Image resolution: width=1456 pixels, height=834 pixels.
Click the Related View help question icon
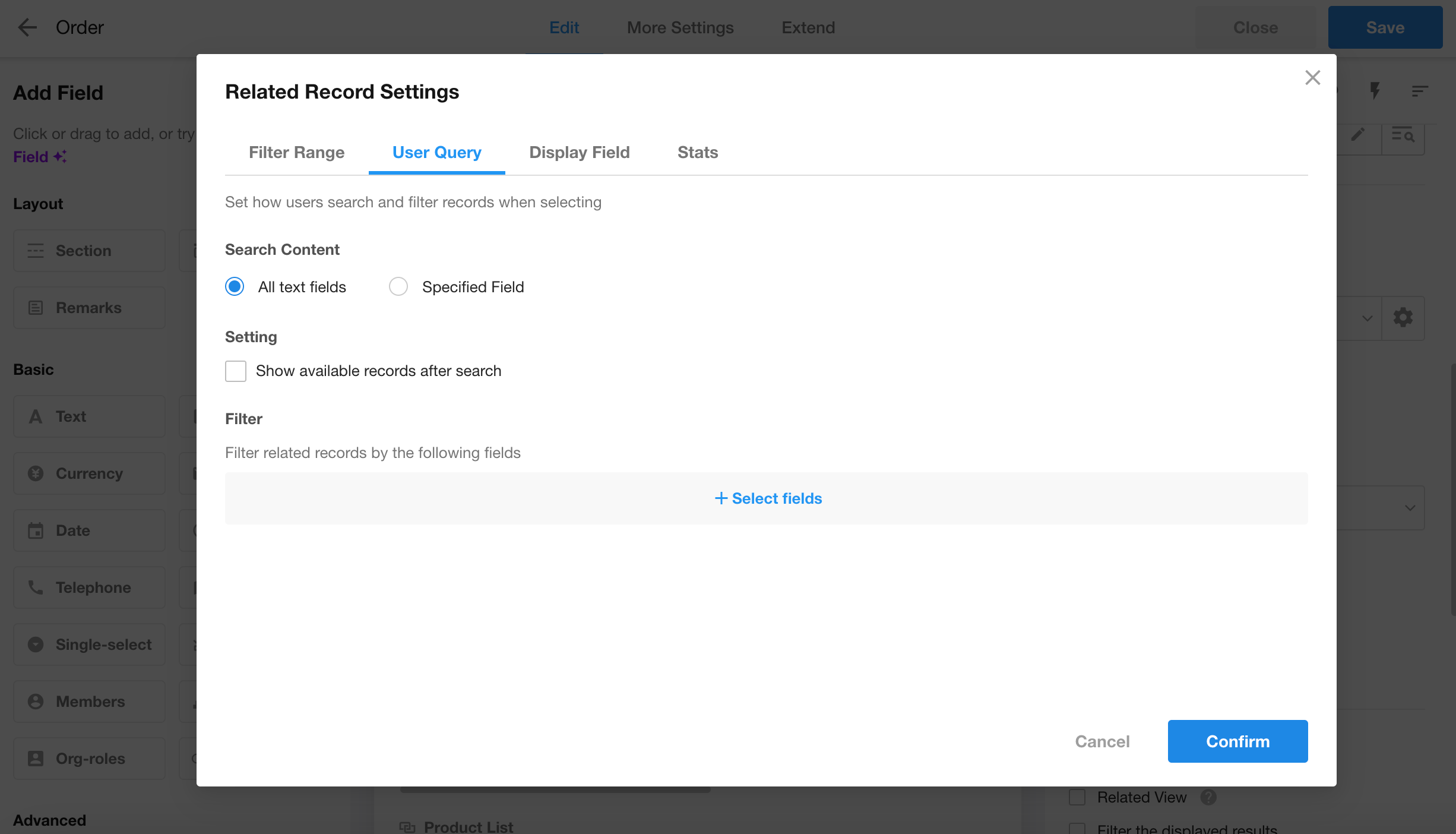tap(1208, 797)
